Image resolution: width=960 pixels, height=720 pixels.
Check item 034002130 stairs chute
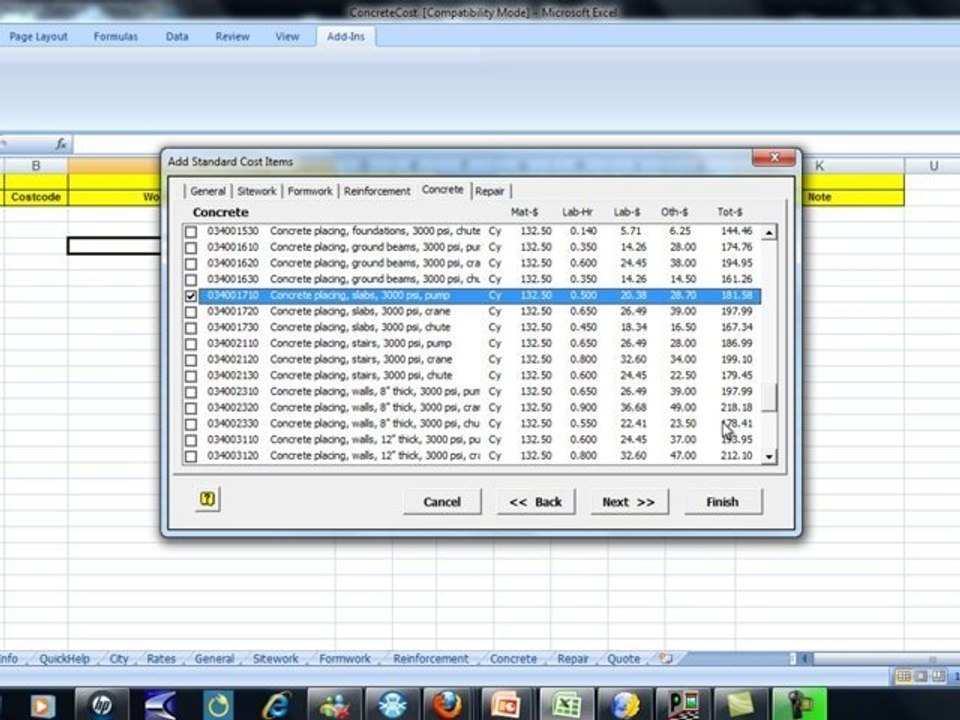[191, 376]
